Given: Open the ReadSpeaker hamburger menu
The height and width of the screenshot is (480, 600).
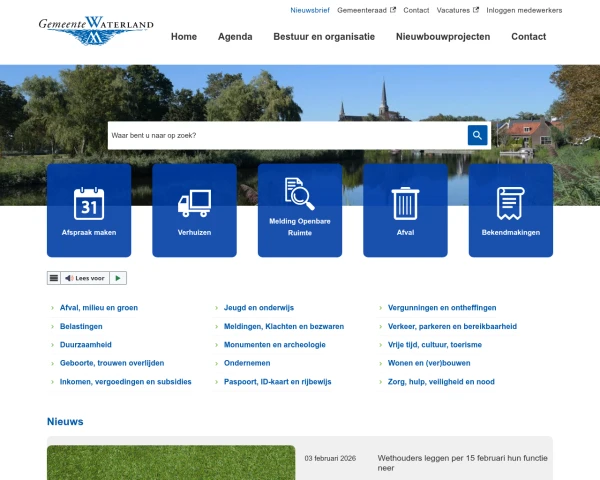Looking at the screenshot, I should point(54,278).
